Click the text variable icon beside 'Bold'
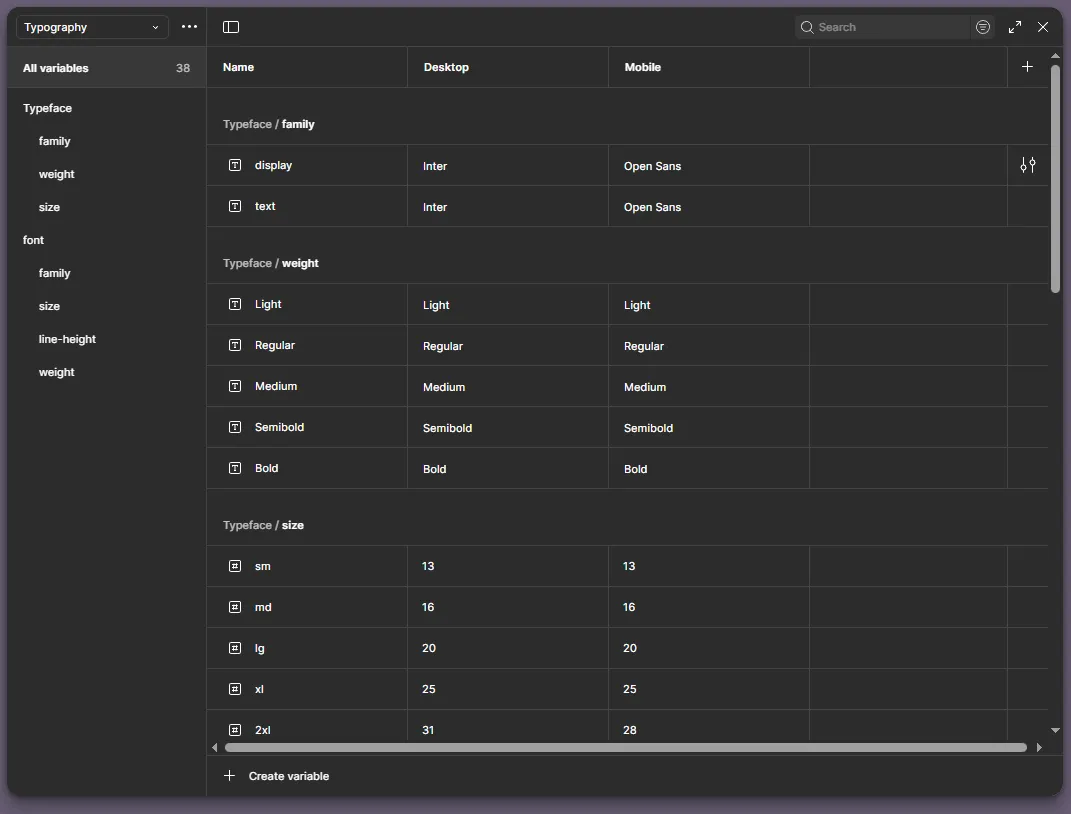 coord(235,468)
